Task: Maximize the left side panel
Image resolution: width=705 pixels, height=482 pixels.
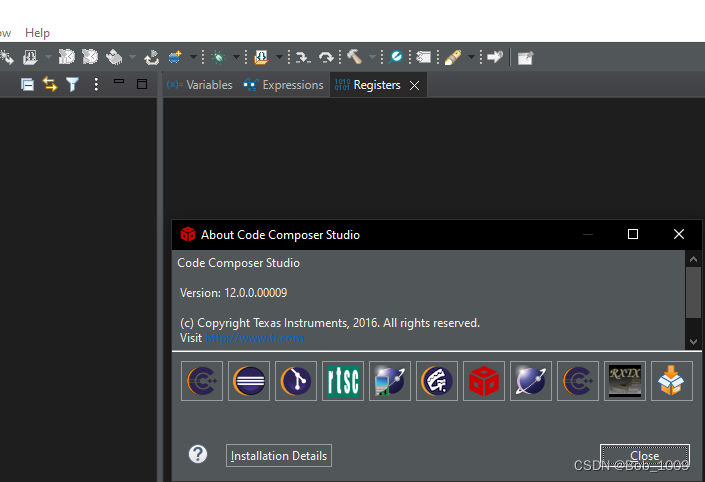Action: 142,84
